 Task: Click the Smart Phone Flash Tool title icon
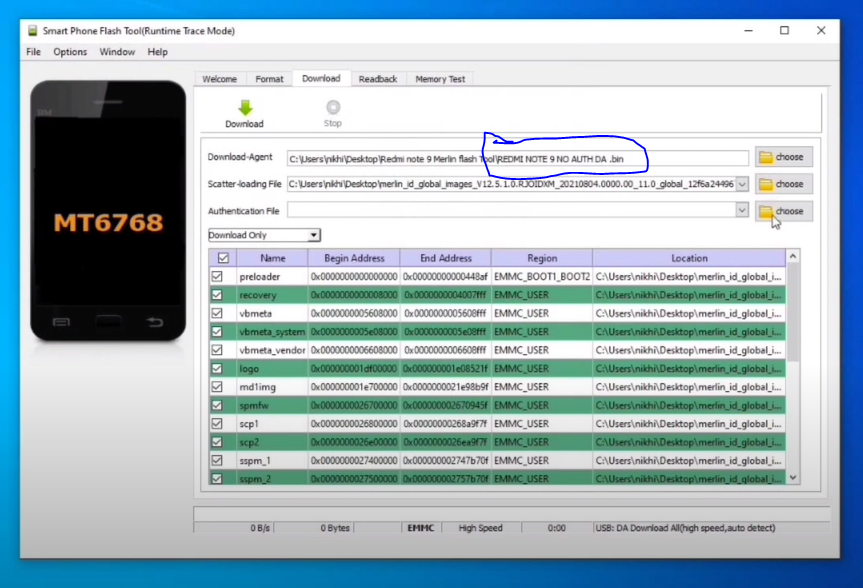[32, 31]
